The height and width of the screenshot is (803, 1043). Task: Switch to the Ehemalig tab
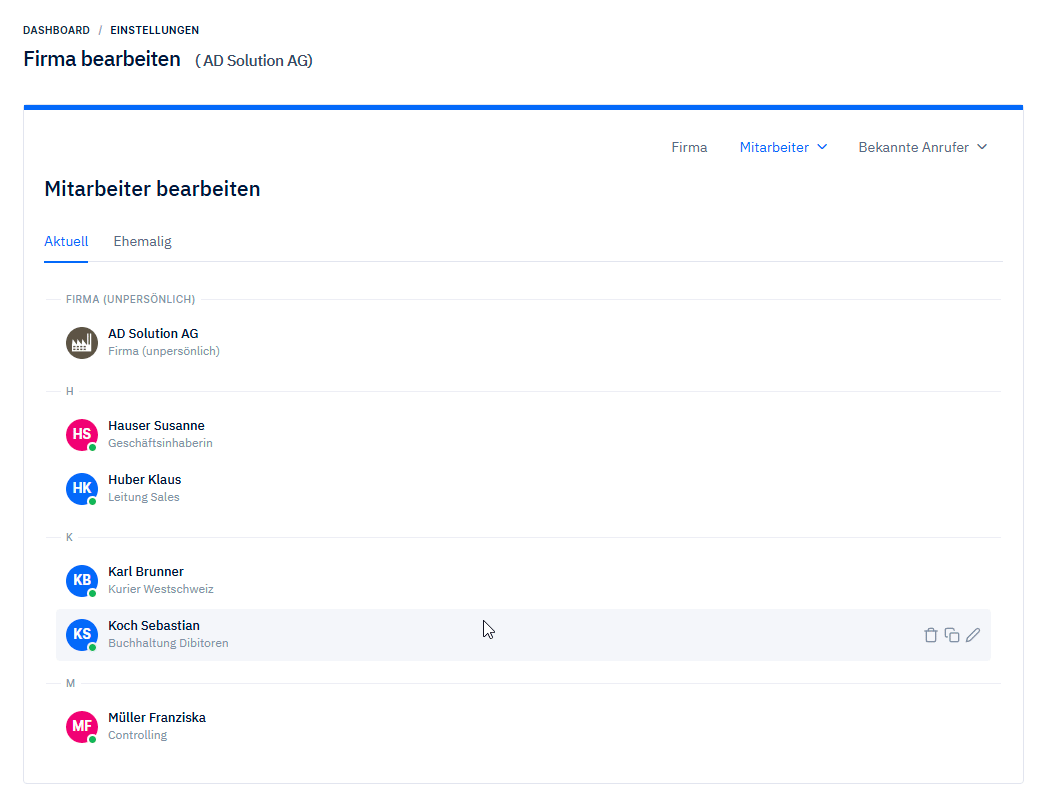pyautogui.click(x=142, y=241)
